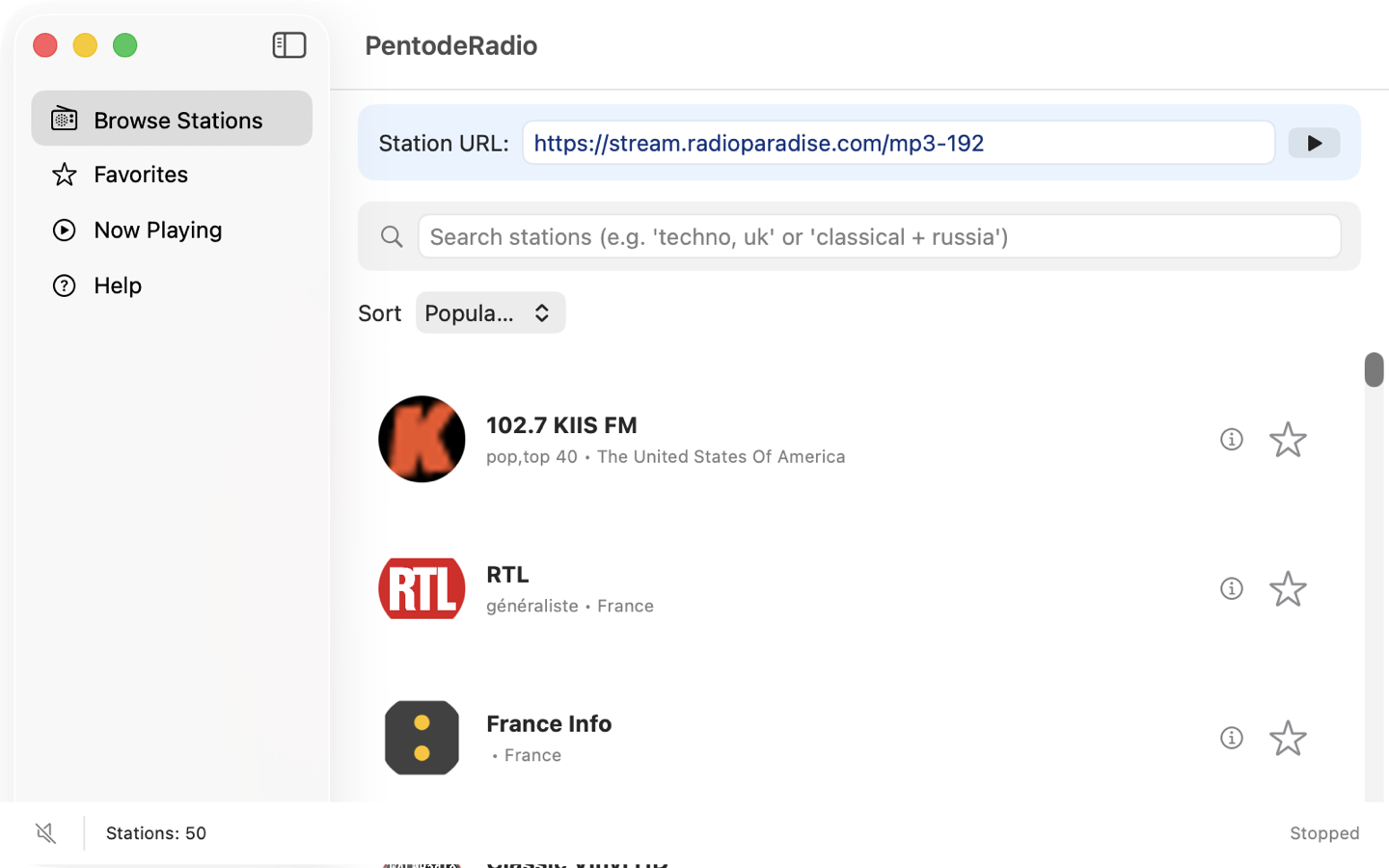Click the PentodeRadio window title

pos(451,45)
